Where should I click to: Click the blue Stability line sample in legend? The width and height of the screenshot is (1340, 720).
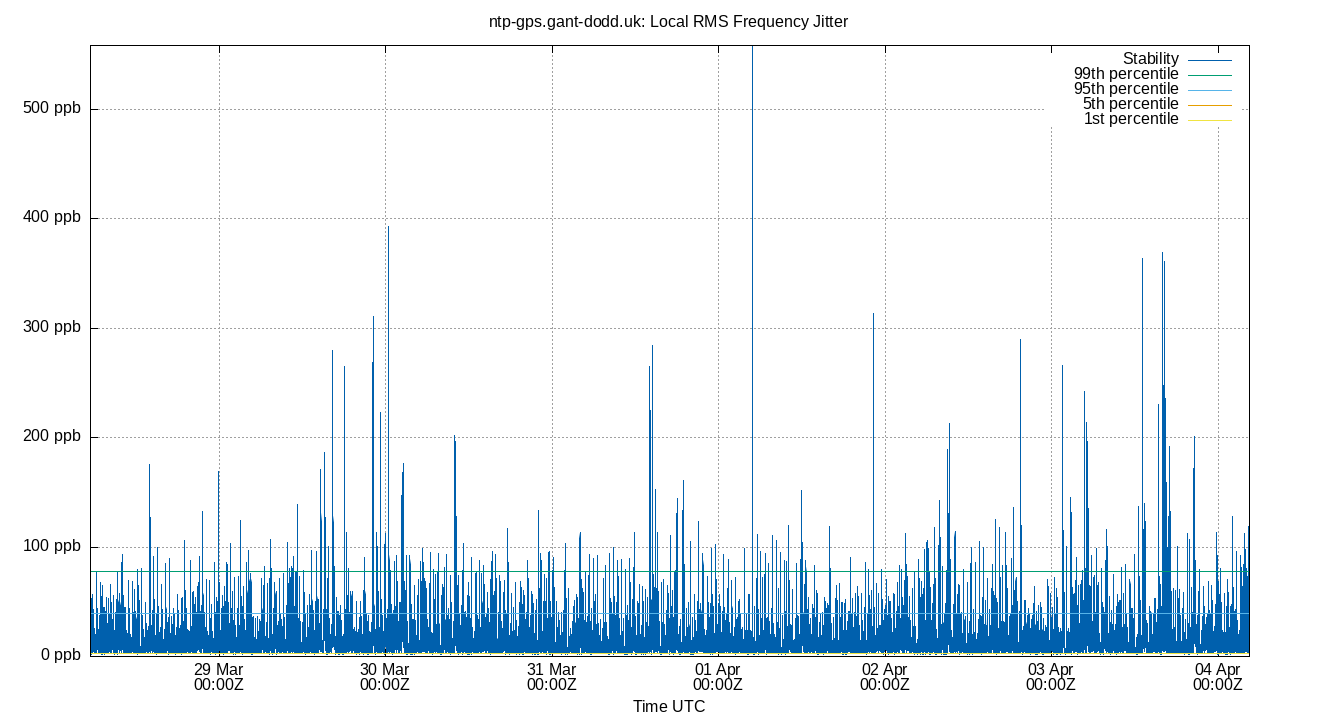[1210, 58]
